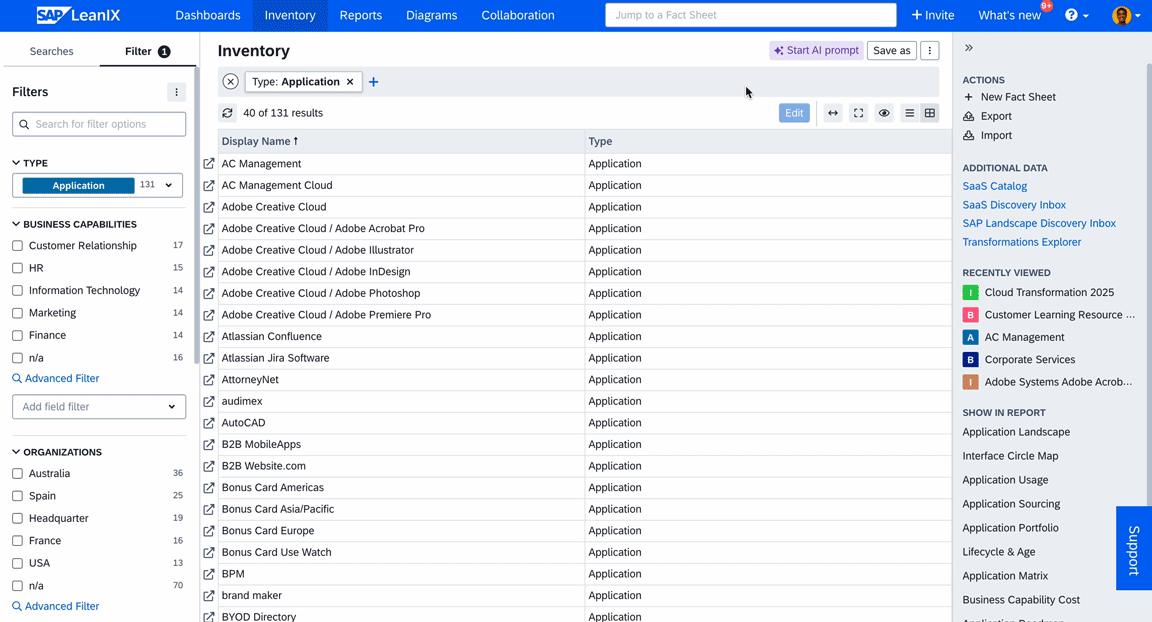Click the refresh results icon
This screenshot has width=1152, height=622.
point(228,113)
